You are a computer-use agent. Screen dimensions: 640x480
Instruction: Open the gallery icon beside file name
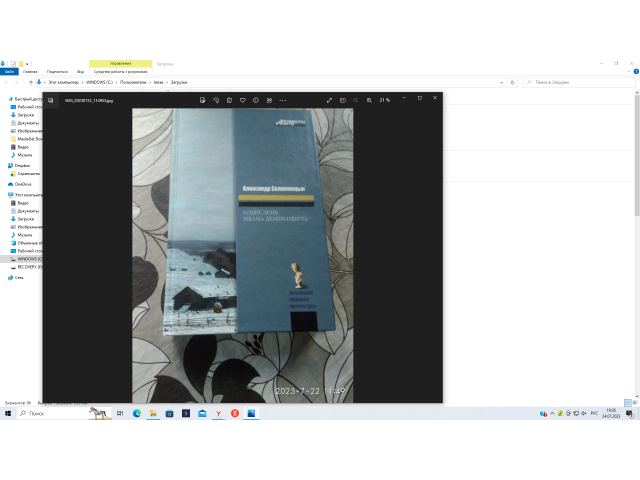click(x=51, y=100)
